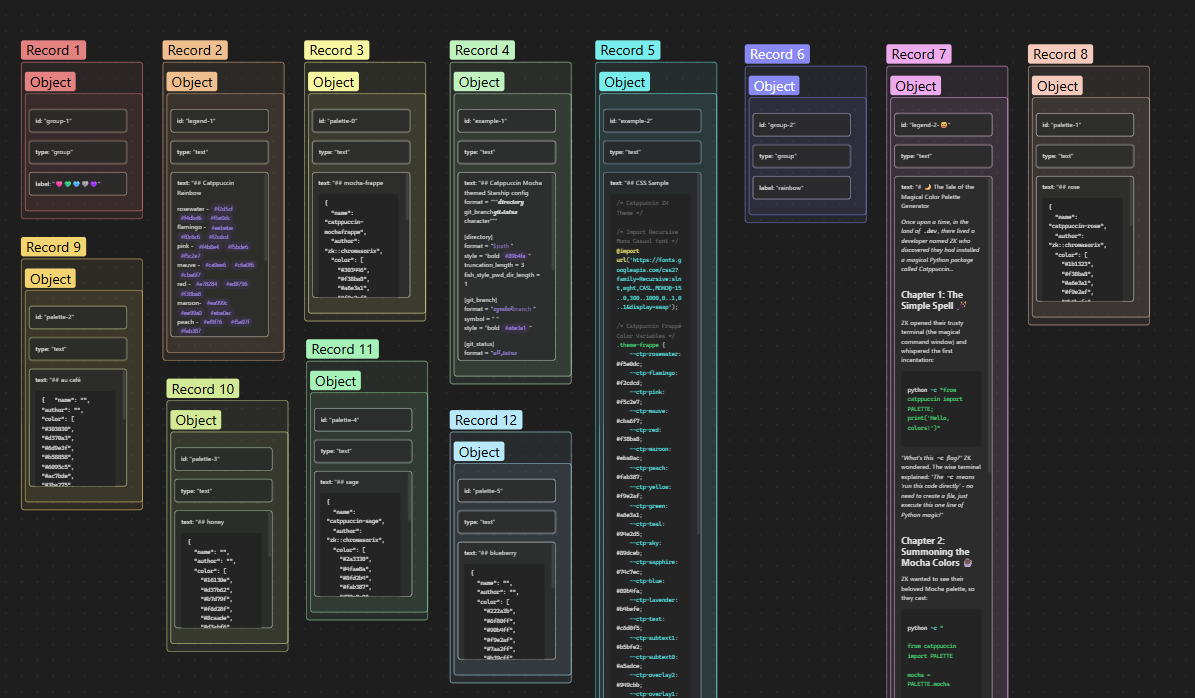Select the id "group-2" field
Viewport: 1195px width, 698px height.
[802, 124]
